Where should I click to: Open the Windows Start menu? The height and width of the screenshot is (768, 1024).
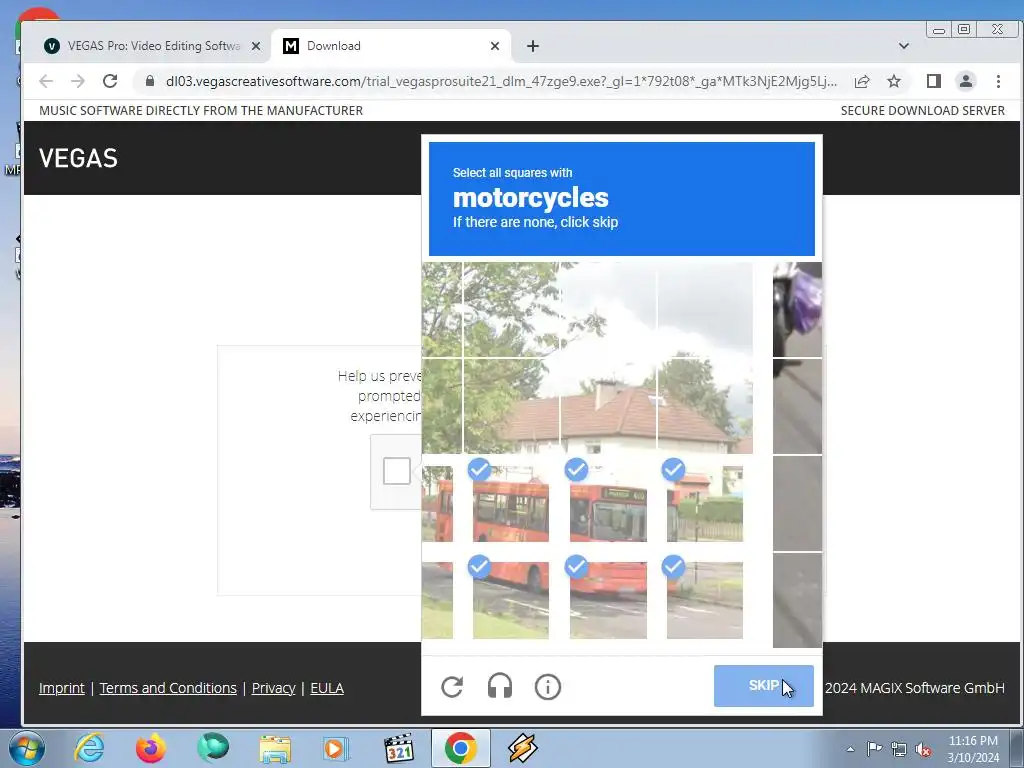coord(27,748)
